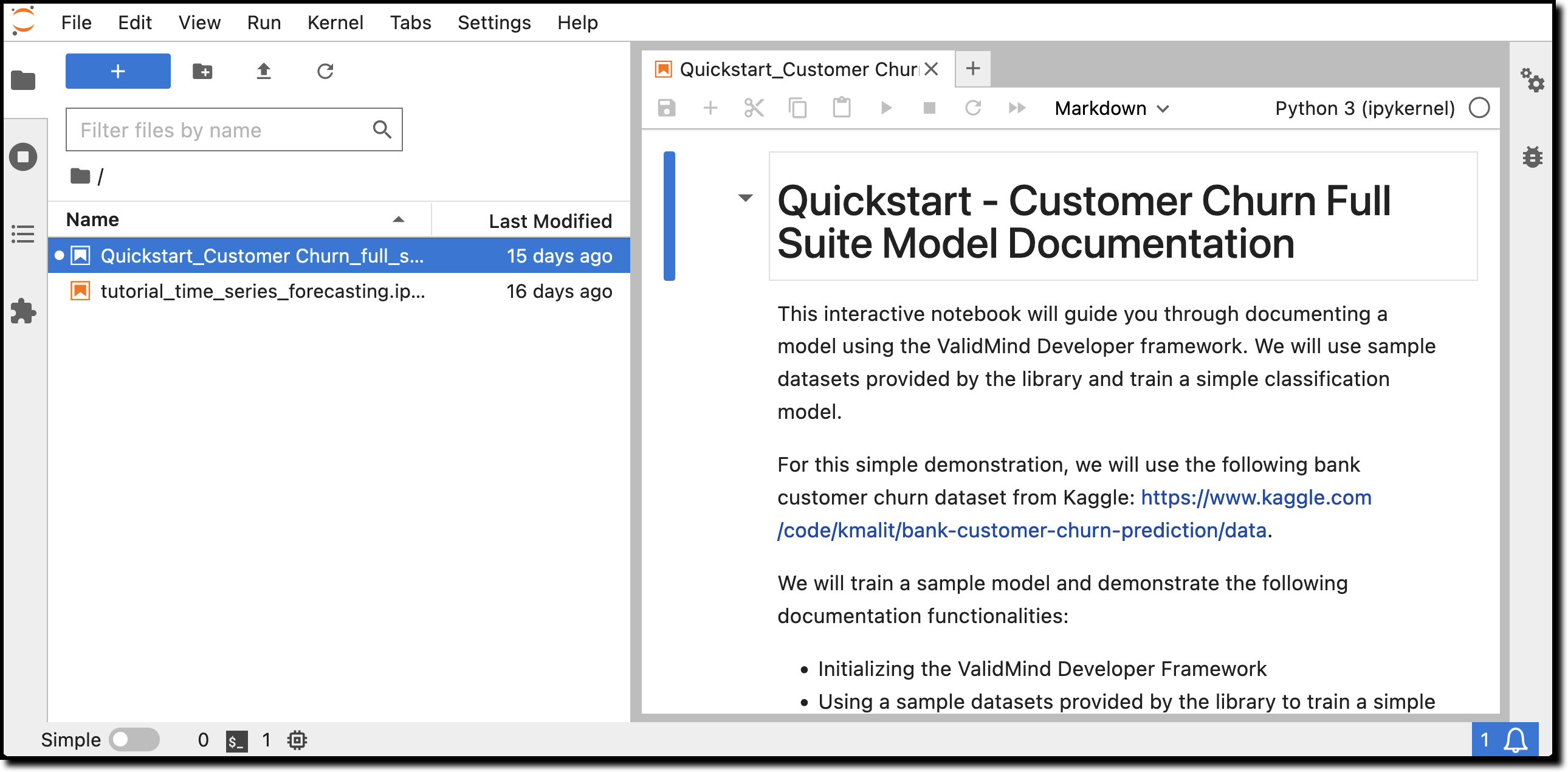Click the Filter files by name field
The width and height of the screenshot is (1568, 772).
pyautogui.click(x=234, y=129)
